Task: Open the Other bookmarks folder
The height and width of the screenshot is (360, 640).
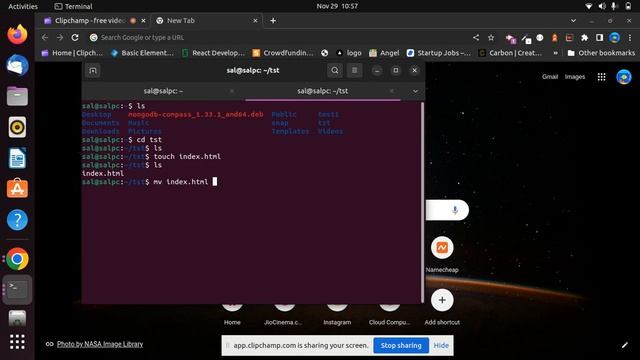Action: pos(601,53)
